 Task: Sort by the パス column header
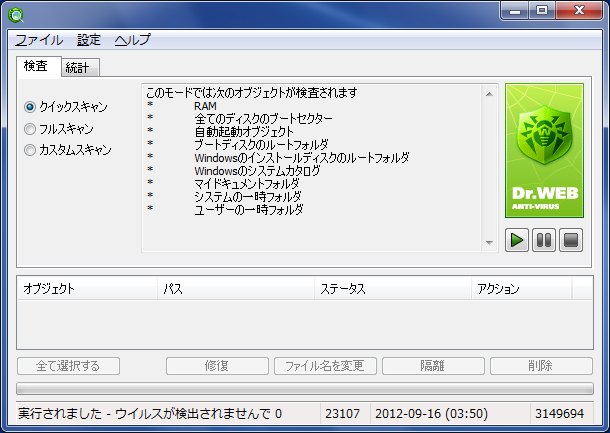[236, 289]
